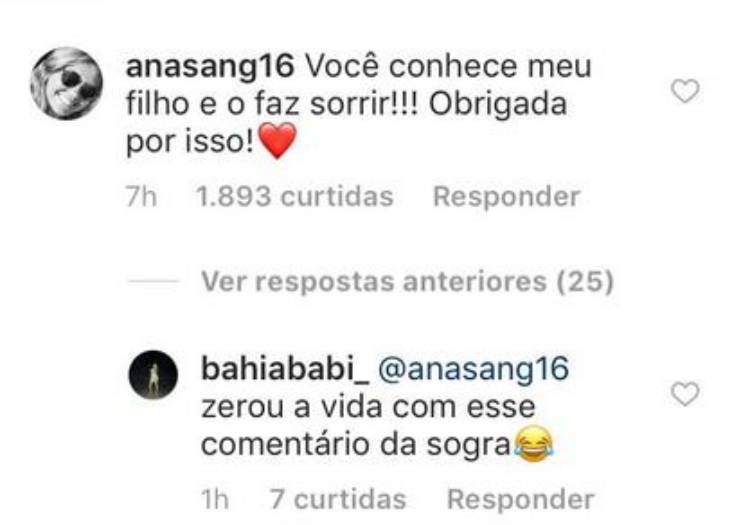Click the 7h timestamp on first comment

click(141, 197)
